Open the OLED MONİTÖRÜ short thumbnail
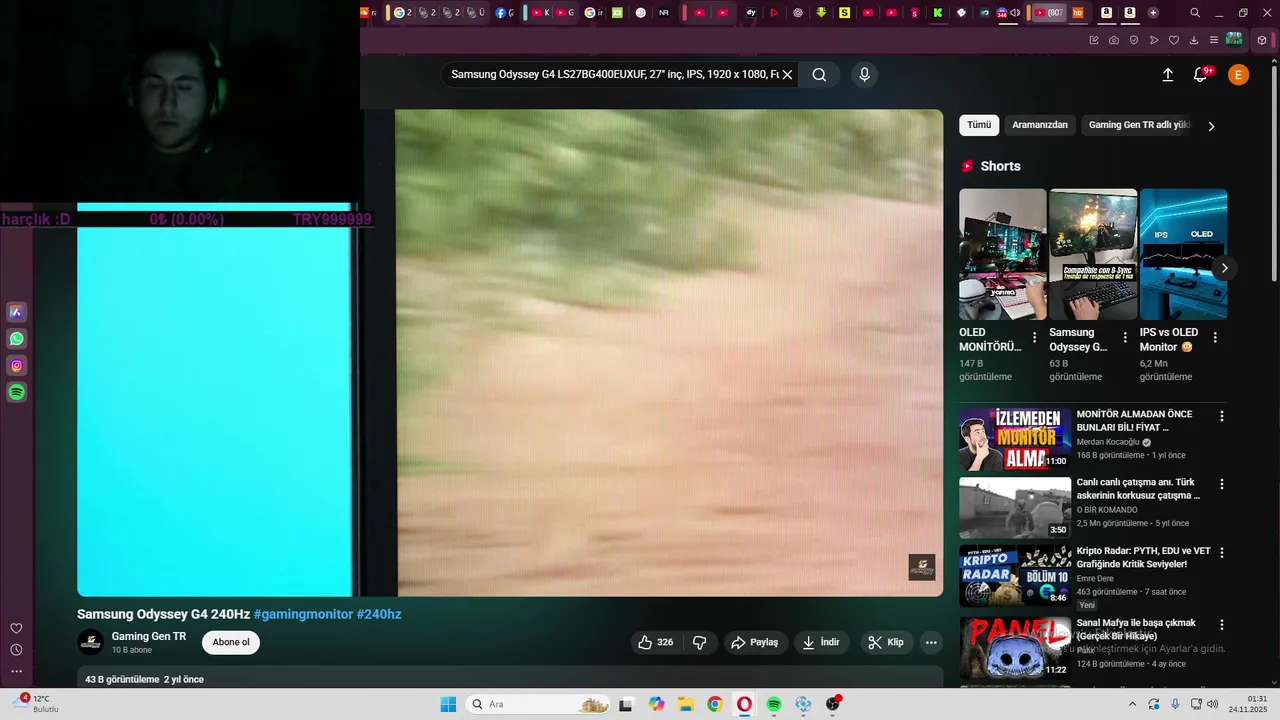 coord(1003,254)
